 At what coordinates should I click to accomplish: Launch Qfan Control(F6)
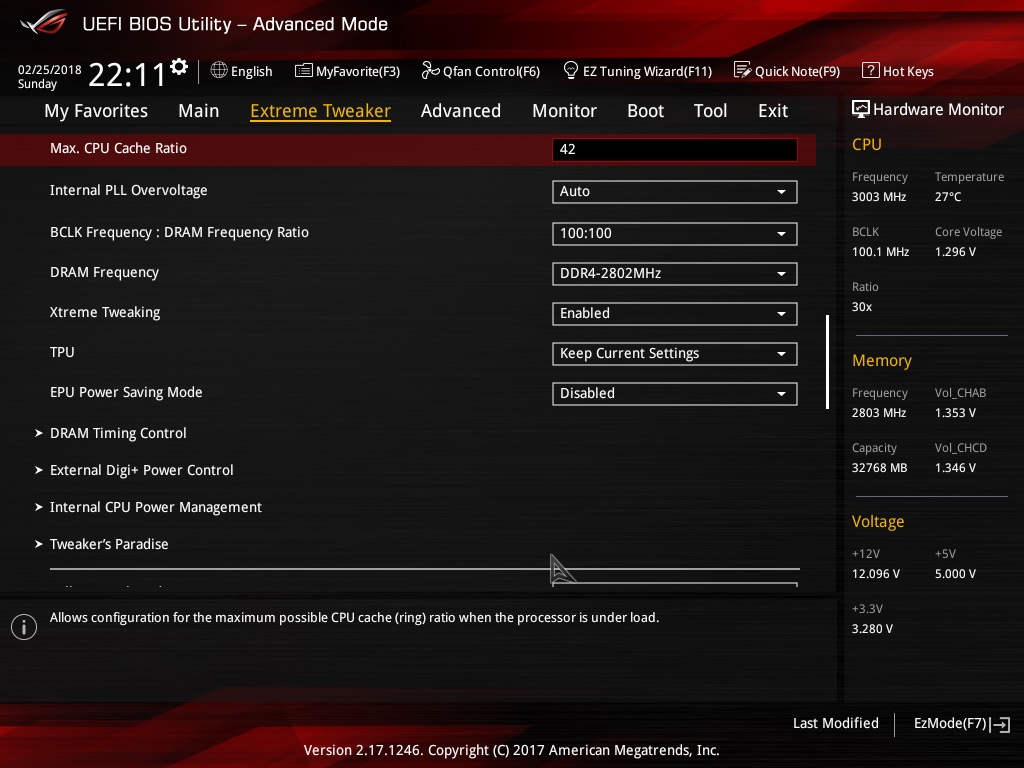[481, 71]
